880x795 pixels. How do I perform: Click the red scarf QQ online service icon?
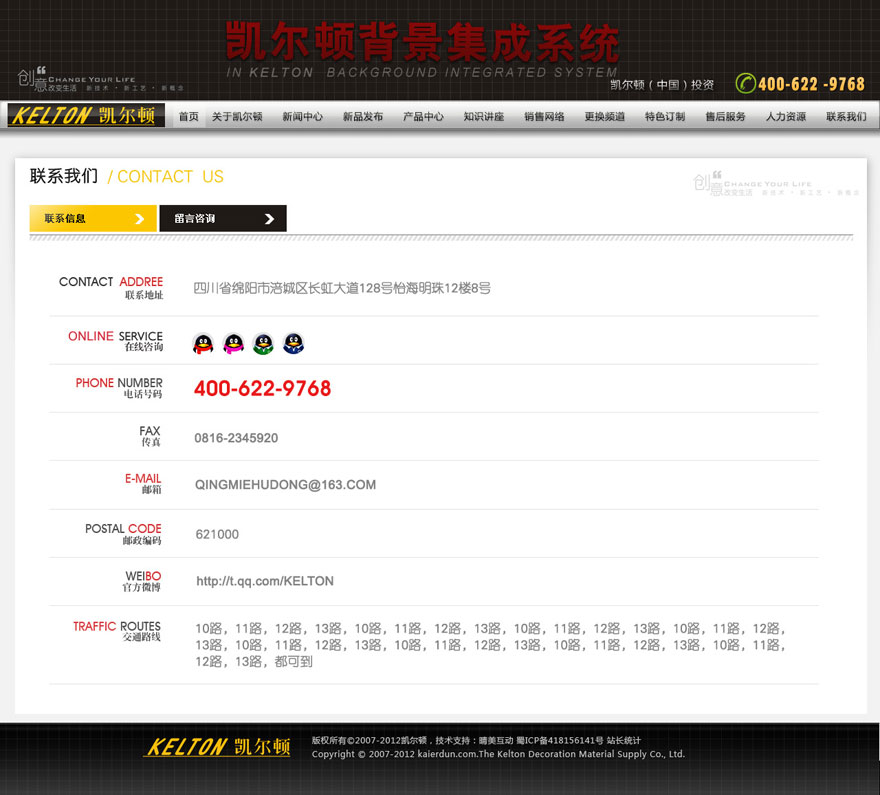pyautogui.click(x=203, y=343)
